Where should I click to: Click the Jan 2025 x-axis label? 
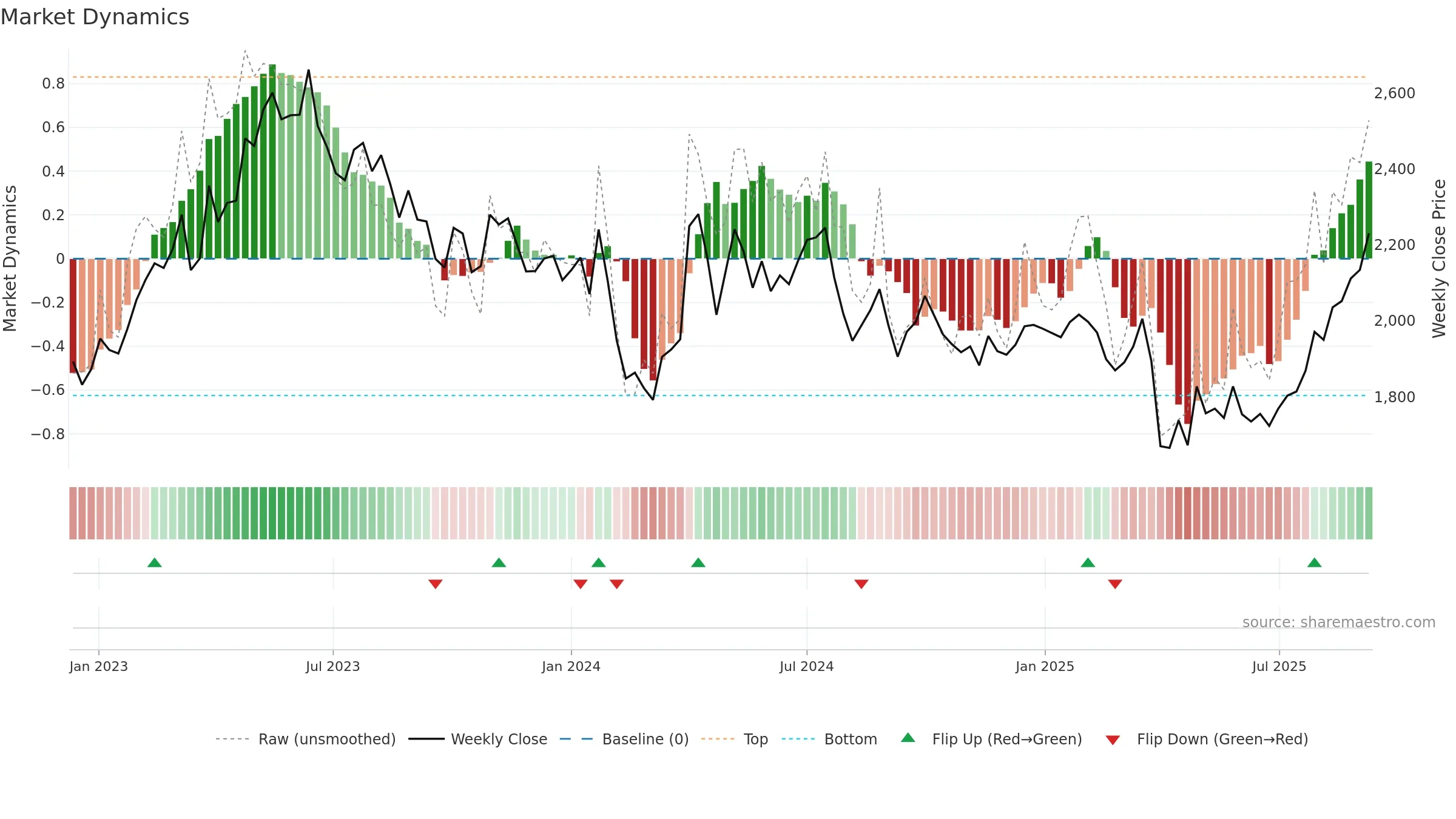[x=1045, y=666]
